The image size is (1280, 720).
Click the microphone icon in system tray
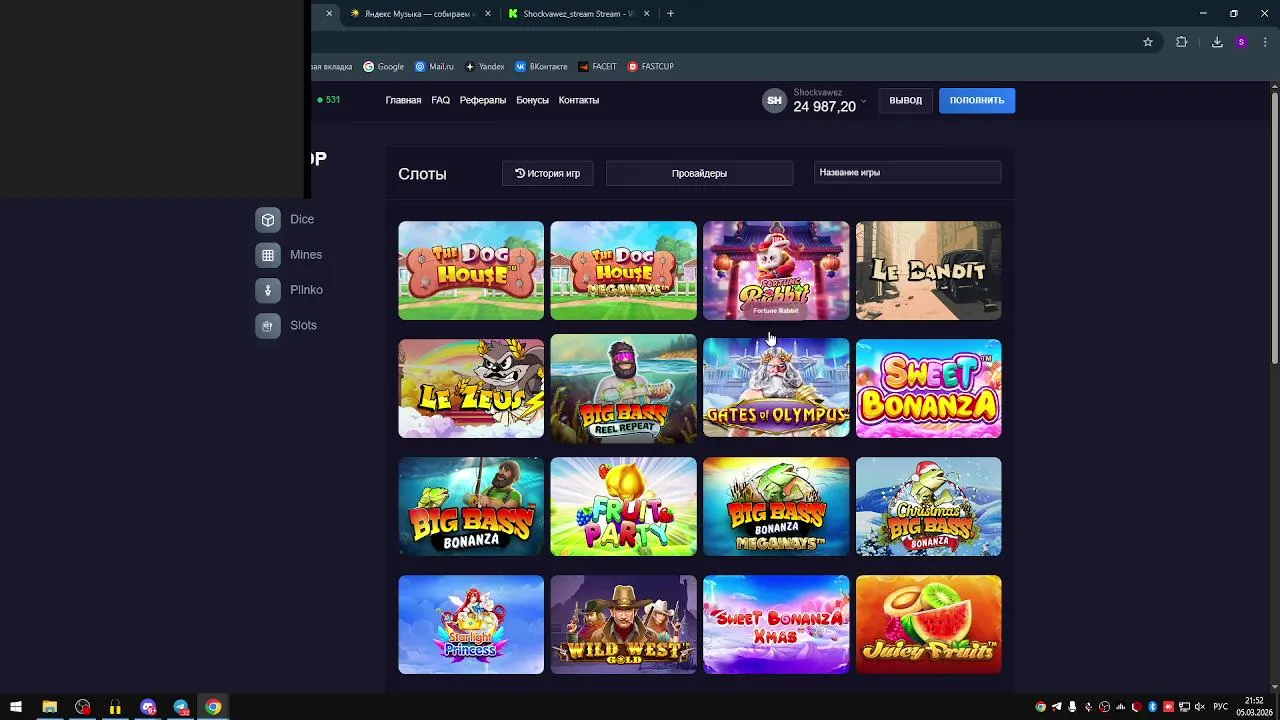[1072, 707]
